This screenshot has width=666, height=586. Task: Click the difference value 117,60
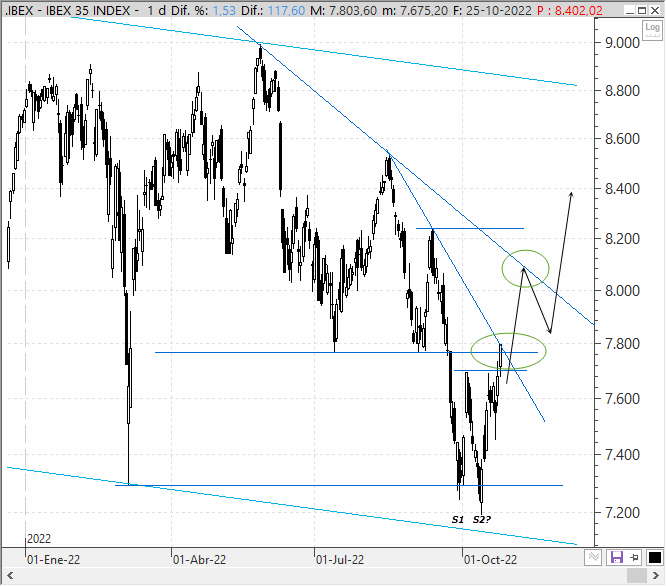(287, 11)
